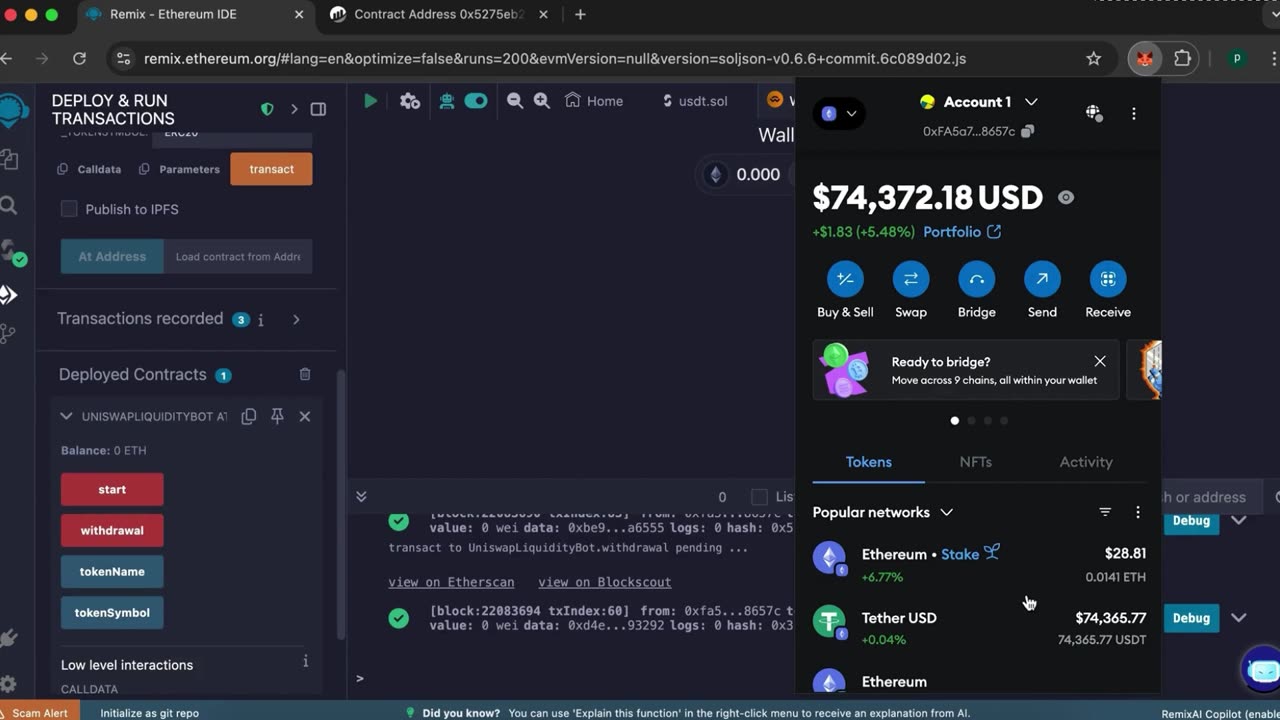Toggle the side panel layout icon
Image resolution: width=1280 pixels, height=720 pixels.
318,109
